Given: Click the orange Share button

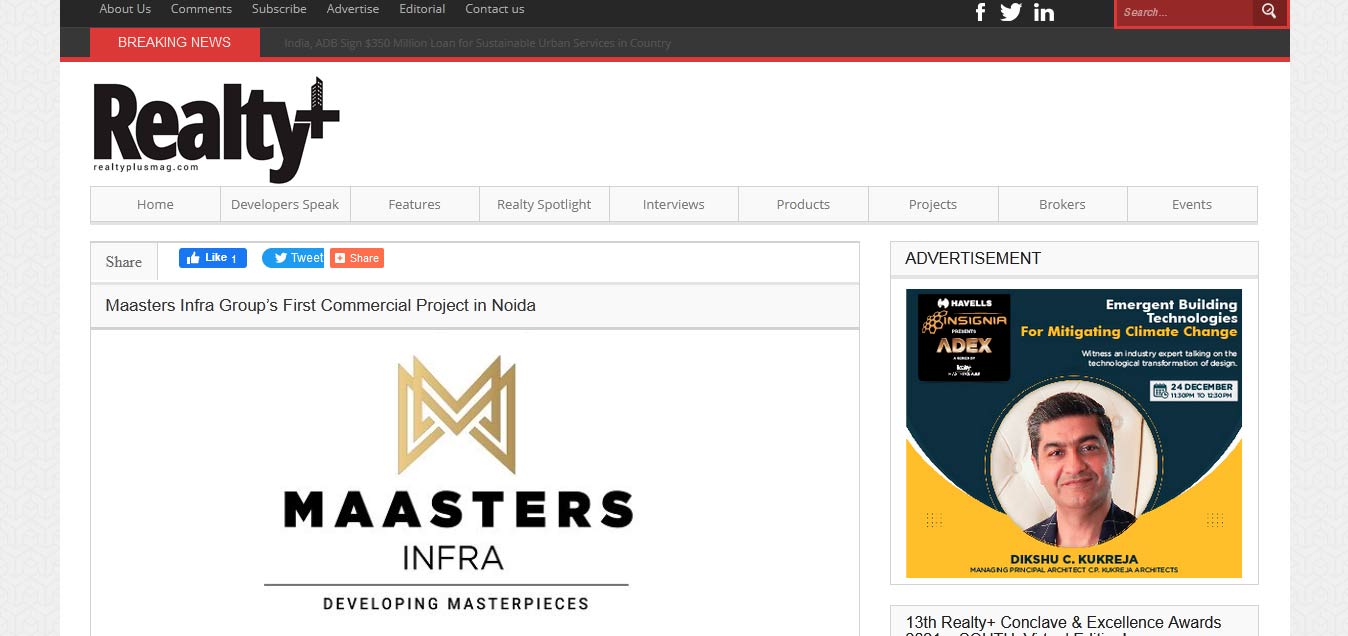Looking at the screenshot, I should 357,258.
